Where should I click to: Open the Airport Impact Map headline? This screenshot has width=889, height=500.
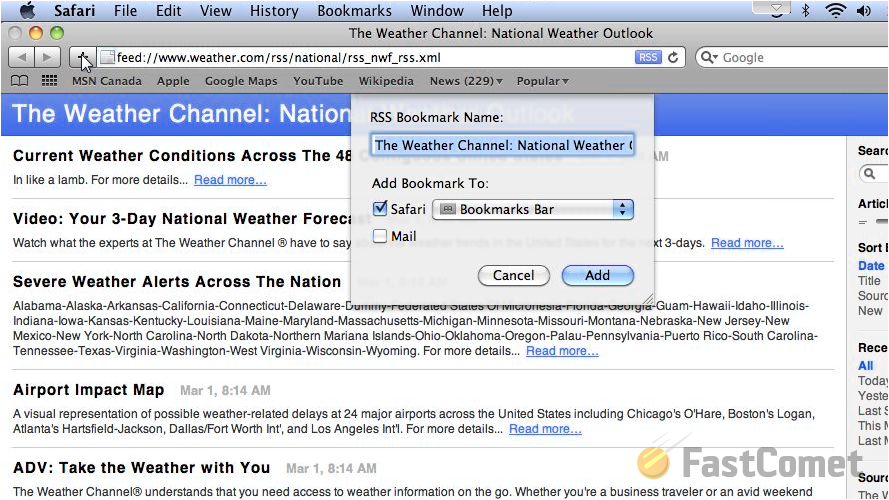click(x=88, y=390)
